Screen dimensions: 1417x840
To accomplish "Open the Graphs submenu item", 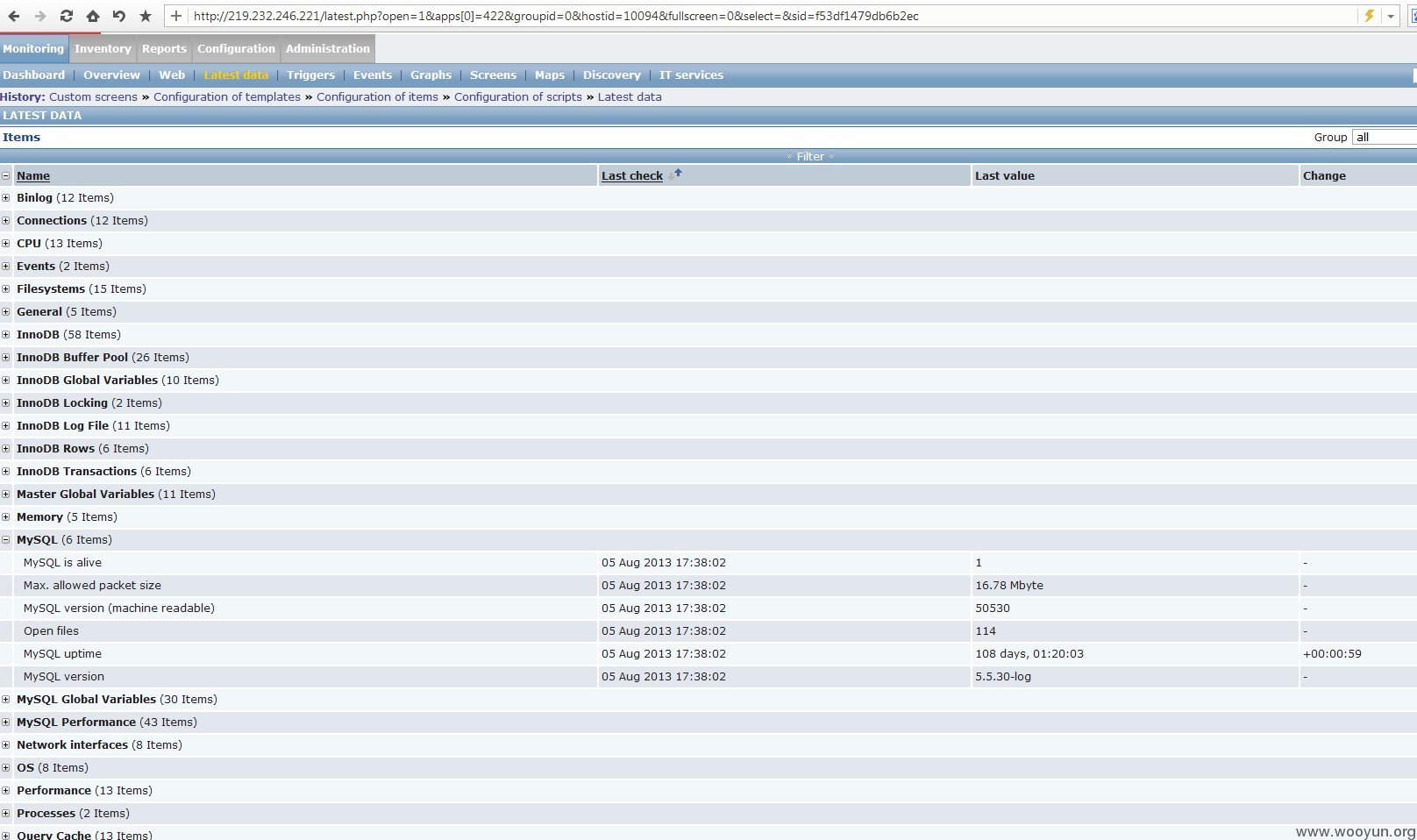I will [x=431, y=75].
